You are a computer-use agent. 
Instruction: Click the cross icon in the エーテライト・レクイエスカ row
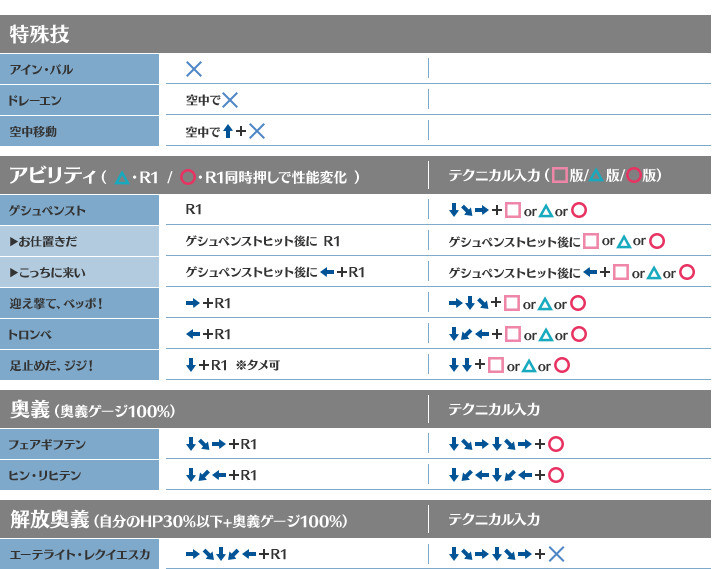[557, 554]
